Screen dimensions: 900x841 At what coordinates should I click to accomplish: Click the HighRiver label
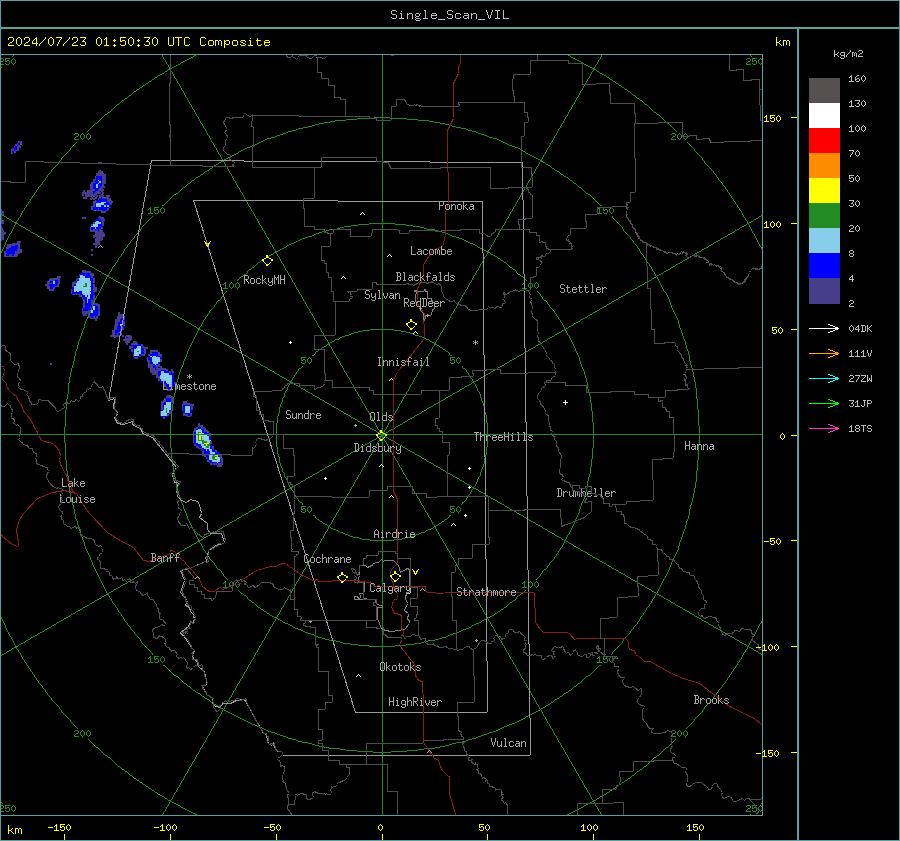(x=415, y=702)
